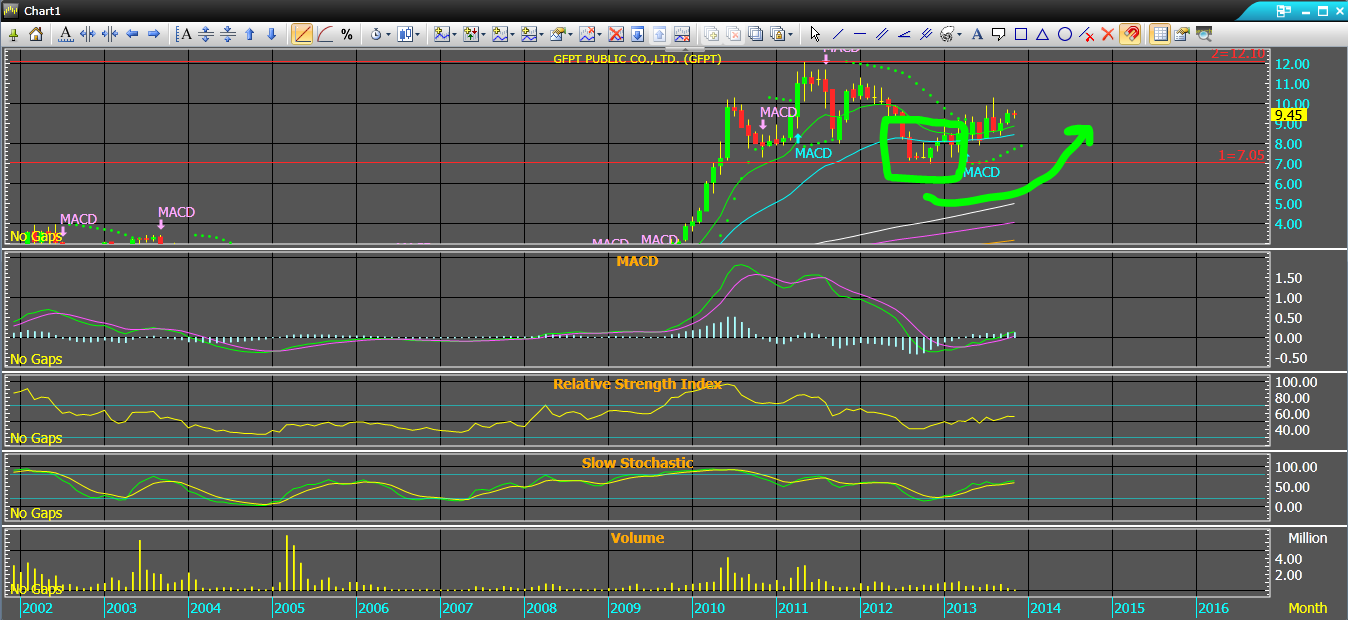The height and width of the screenshot is (620, 1348).
Task: Click the Month period label
Action: click(x=1308, y=608)
